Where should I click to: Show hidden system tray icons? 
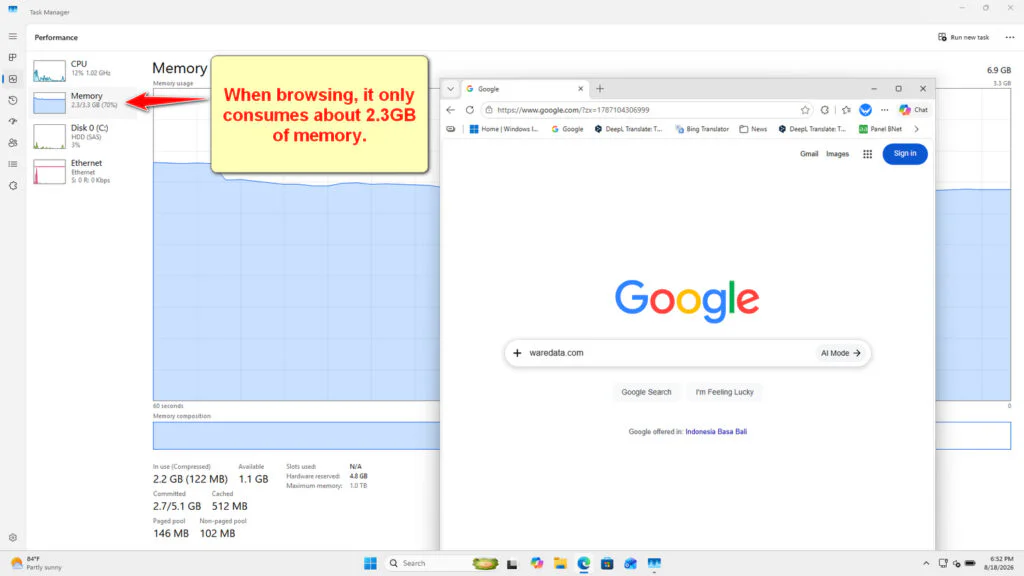926,563
